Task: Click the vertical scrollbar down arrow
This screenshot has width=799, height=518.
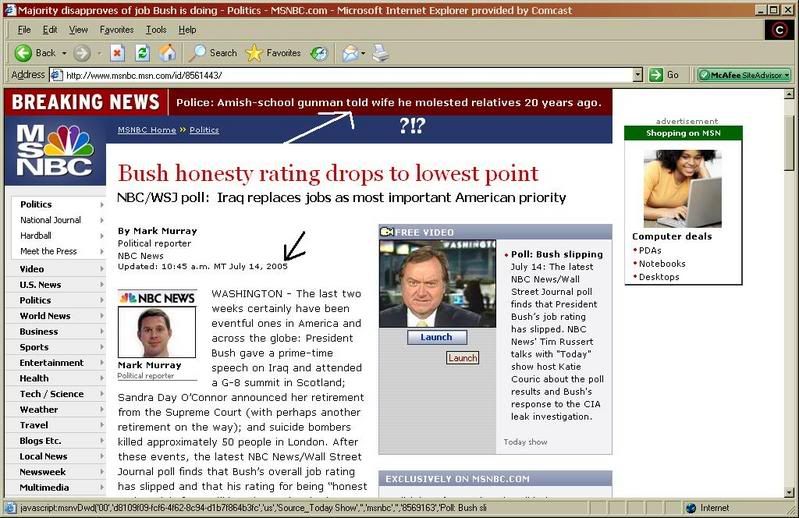Action: click(789, 492)
